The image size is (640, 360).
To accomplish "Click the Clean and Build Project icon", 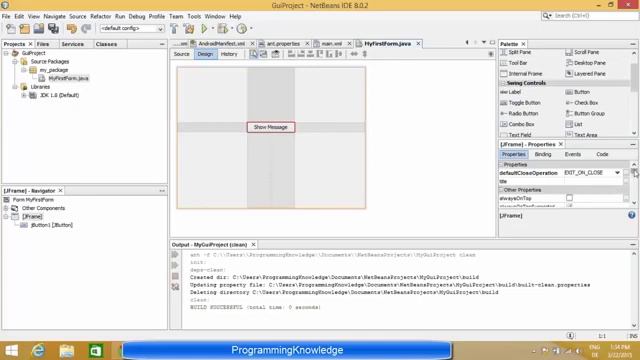I will [x=189, y=29].
